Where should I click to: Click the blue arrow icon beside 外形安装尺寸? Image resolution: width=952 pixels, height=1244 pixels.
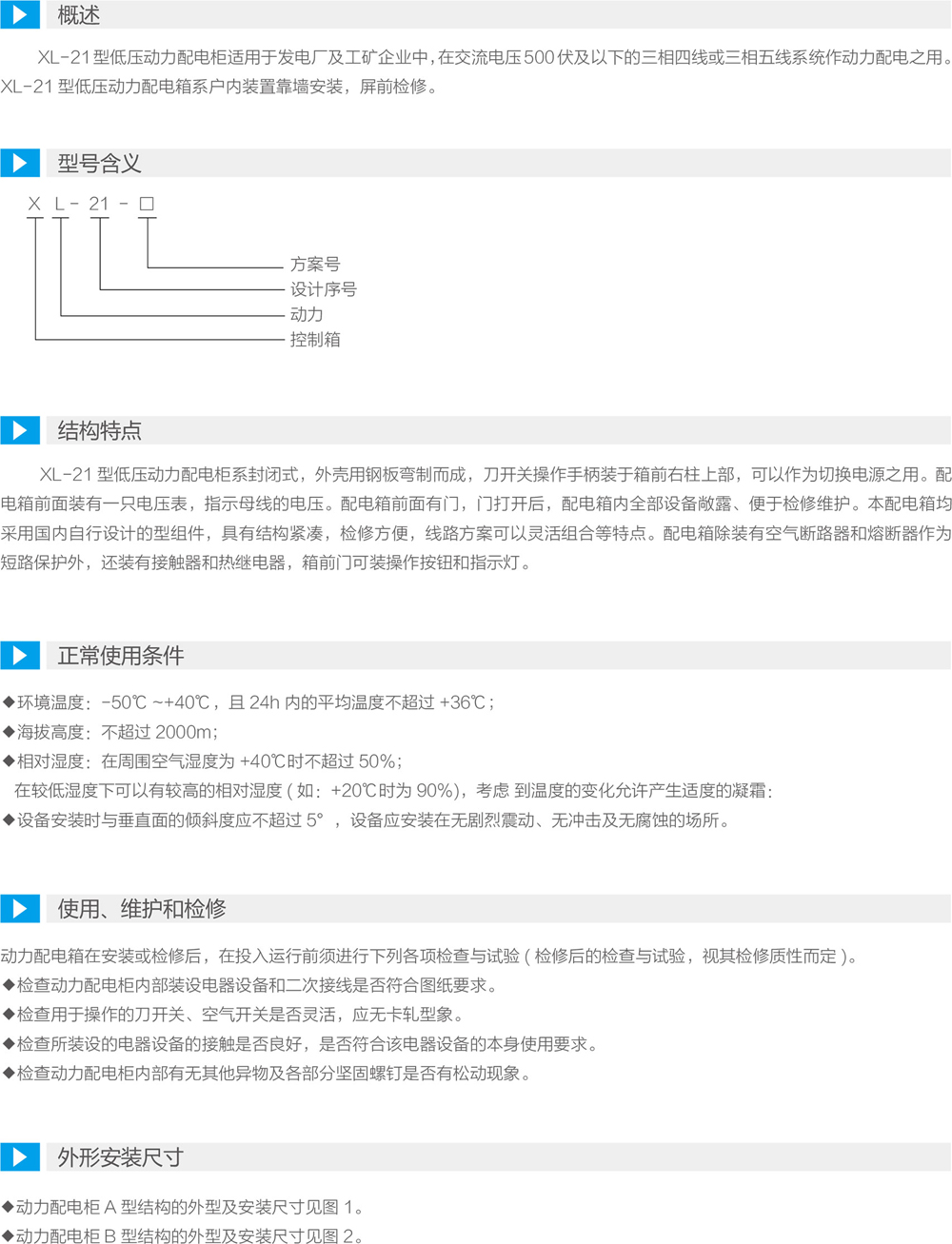pyautogui.click(x=19, y=1157)
